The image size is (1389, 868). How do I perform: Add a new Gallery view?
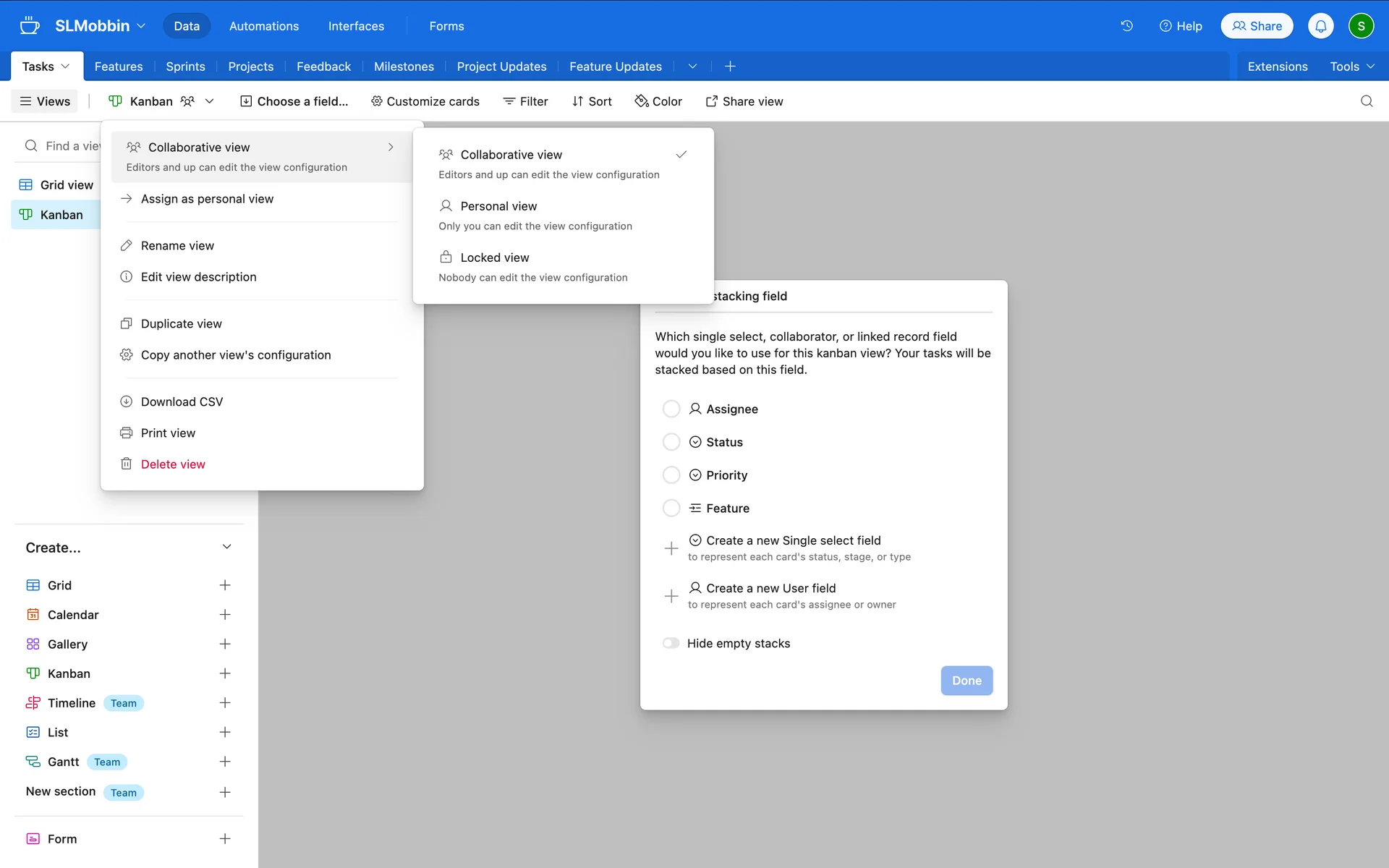tap(225, 644)
